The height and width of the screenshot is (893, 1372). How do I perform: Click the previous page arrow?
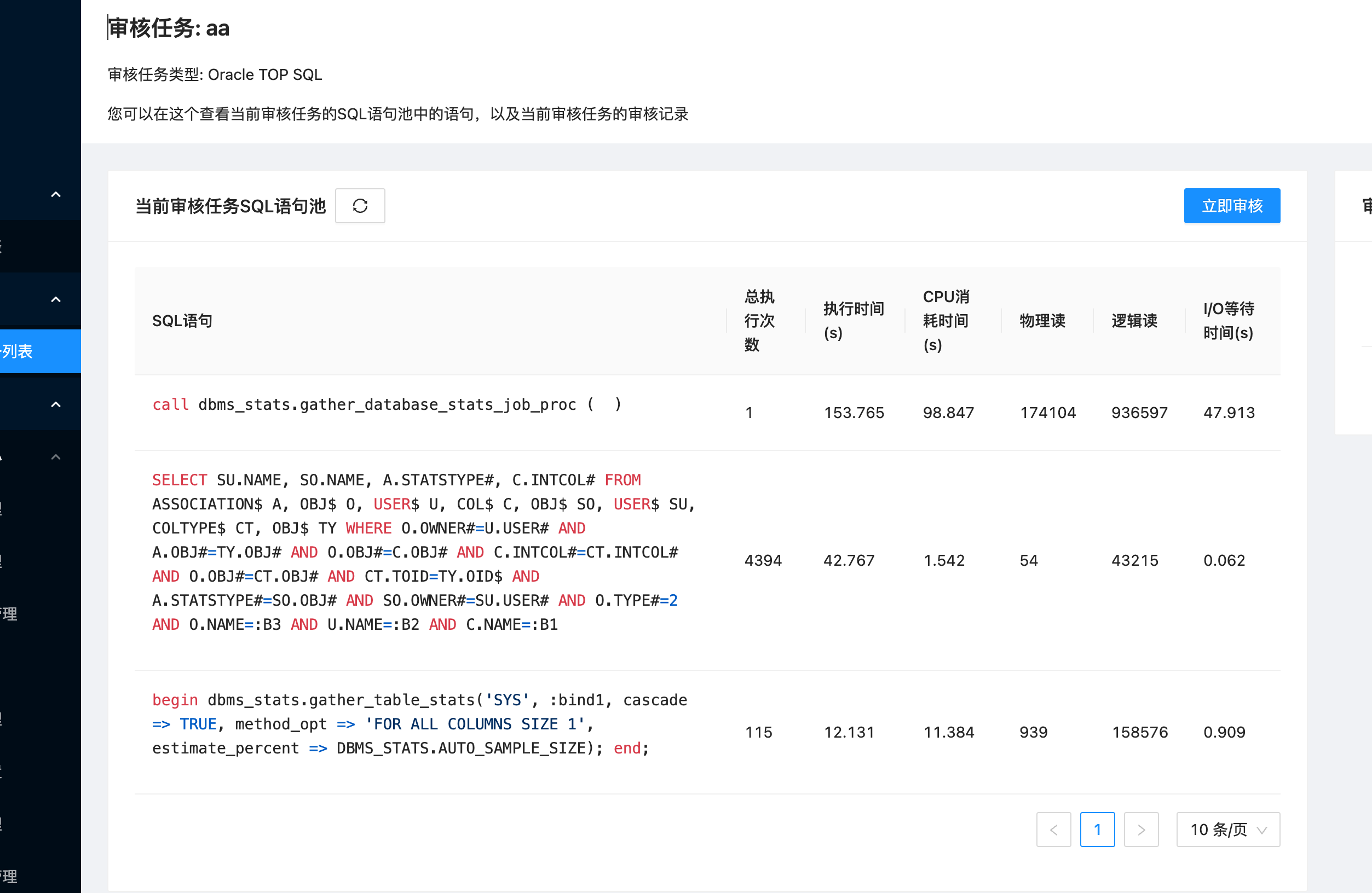[1053, 830]
